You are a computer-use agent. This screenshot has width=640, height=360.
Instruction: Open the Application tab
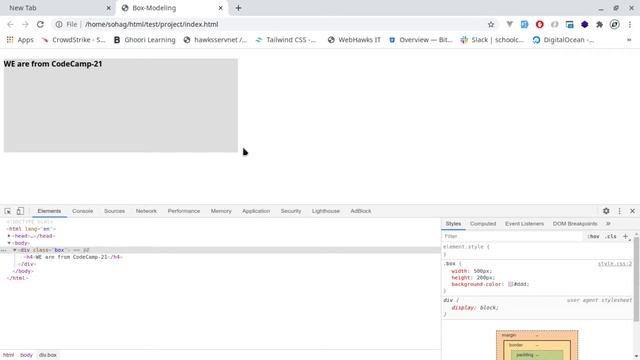pos(256,211)
